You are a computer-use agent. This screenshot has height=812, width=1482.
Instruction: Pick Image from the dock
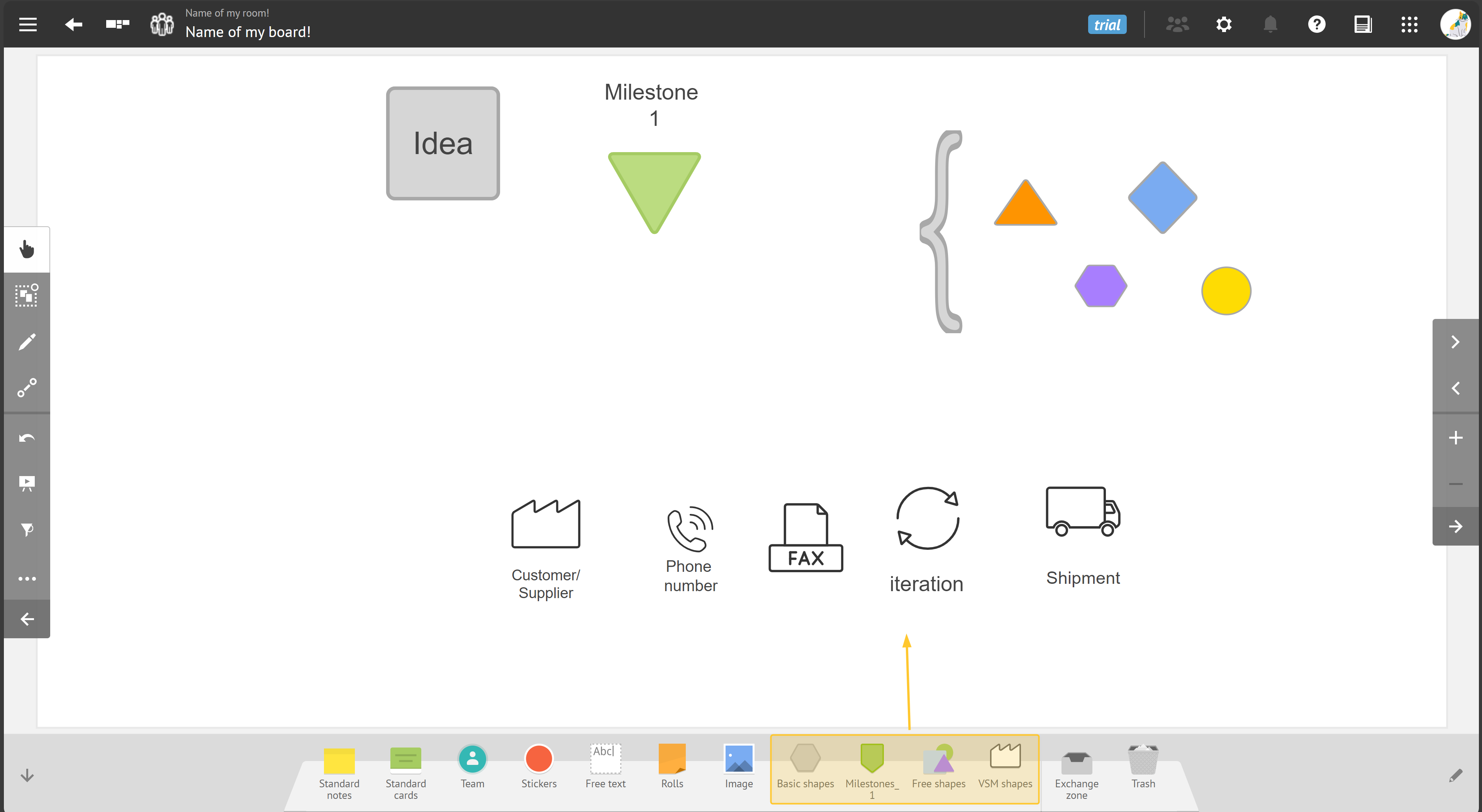click(x=739, y=766)
